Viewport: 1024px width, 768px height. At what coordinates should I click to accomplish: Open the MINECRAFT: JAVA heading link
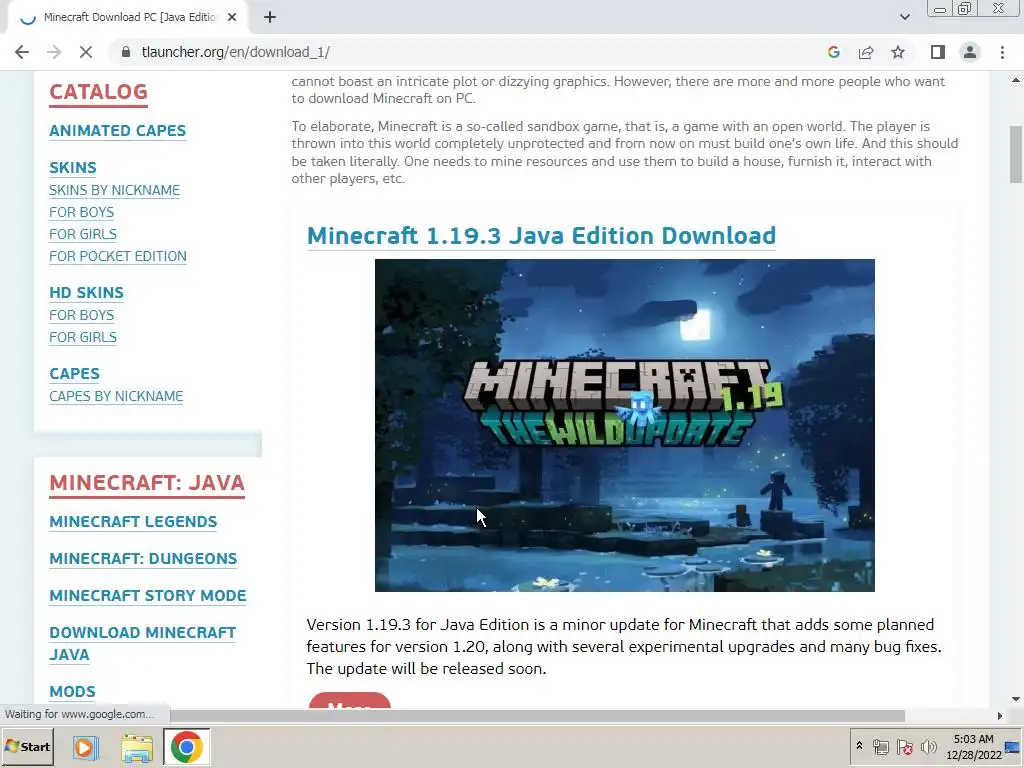[x=147, y=483]
